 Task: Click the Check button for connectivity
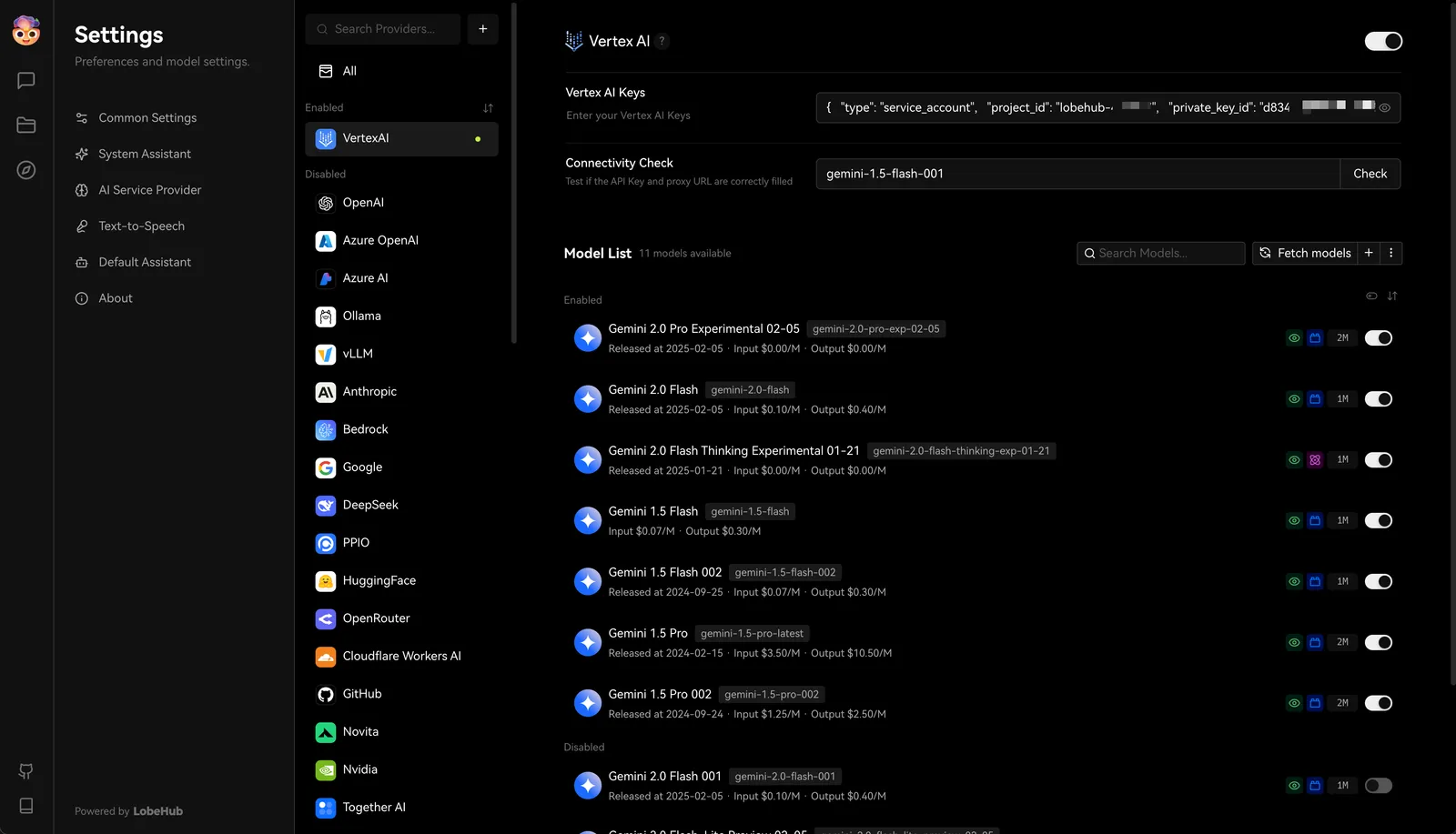[1370, 173]
